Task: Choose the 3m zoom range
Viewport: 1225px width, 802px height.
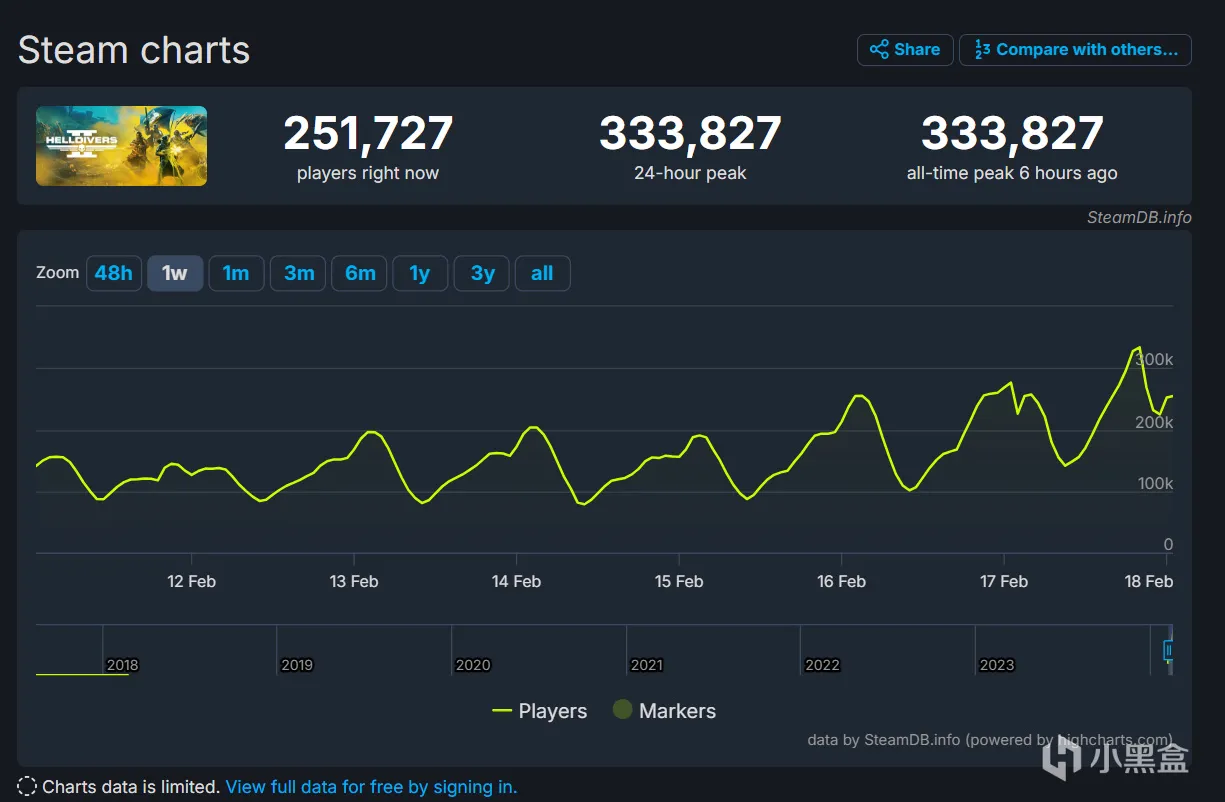Action: (298, 273)
